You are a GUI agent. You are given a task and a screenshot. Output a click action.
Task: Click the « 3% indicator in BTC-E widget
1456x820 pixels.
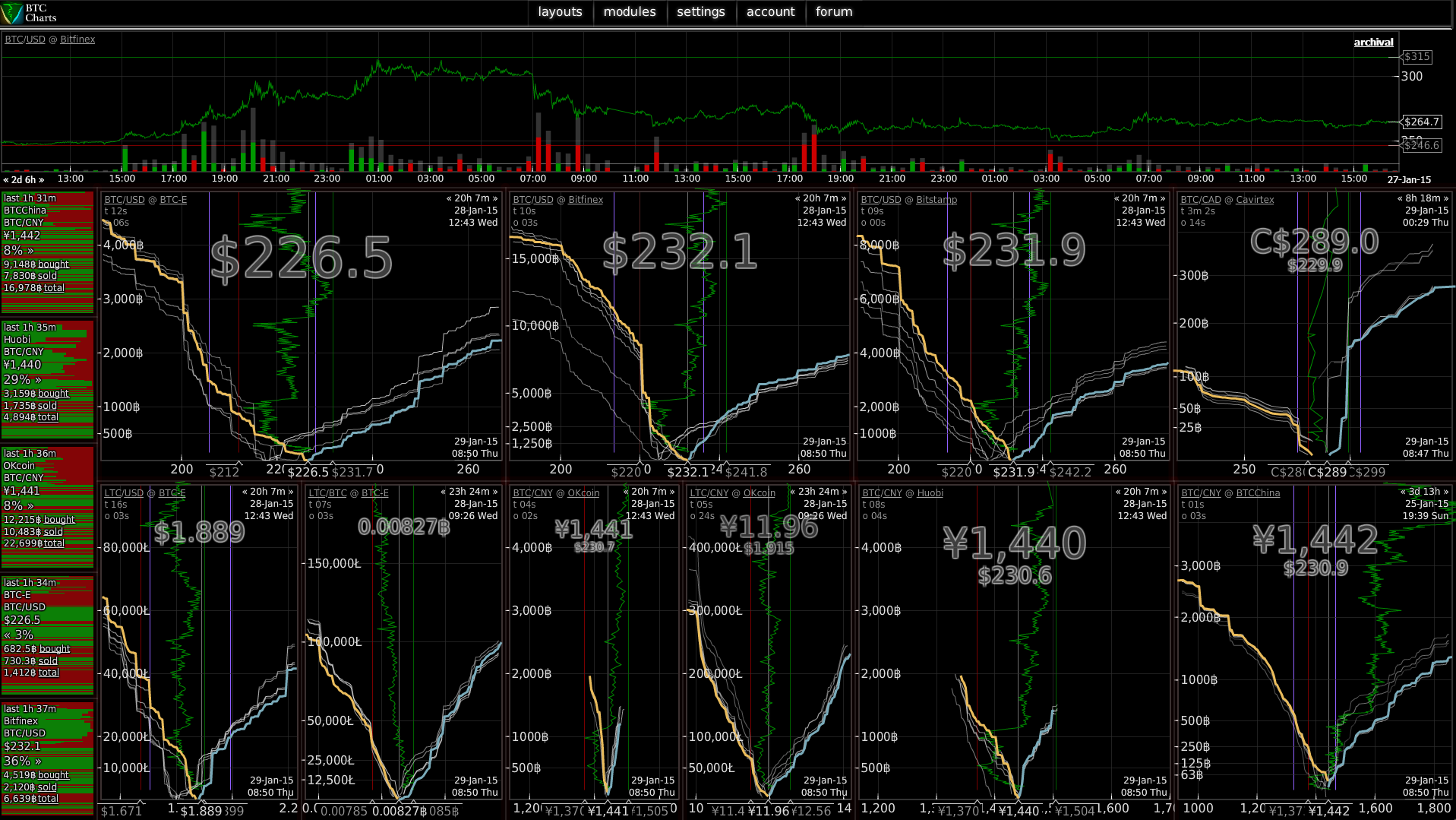pyautogui.click(x=18, y=635)
